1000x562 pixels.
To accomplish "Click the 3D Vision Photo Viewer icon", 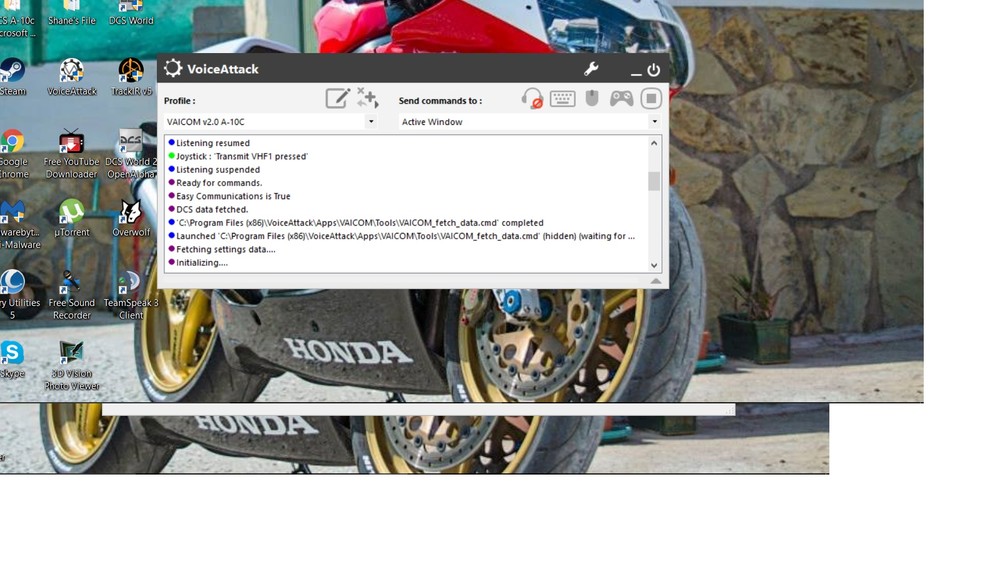I will (x=71, y=366).
